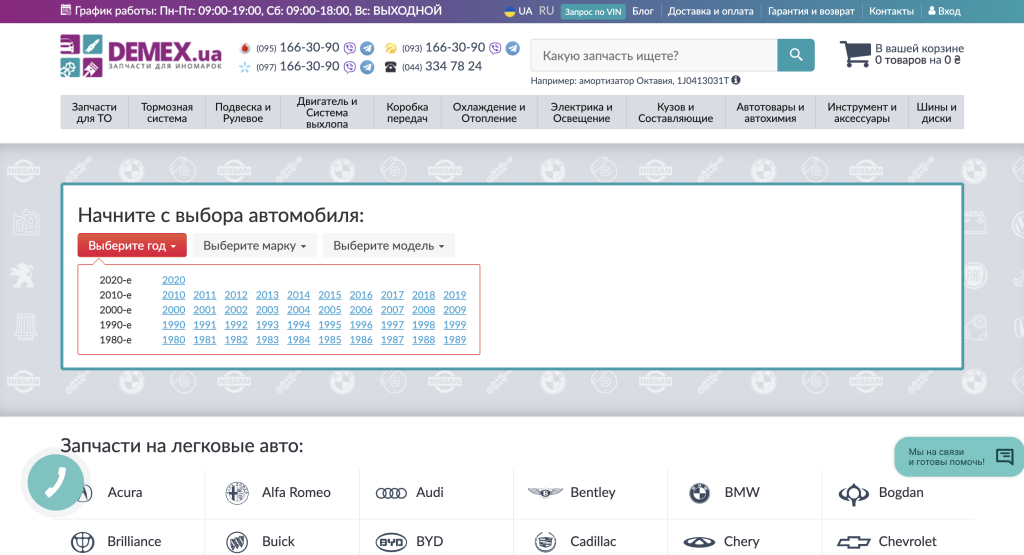This screenshot has height=555, width=1024.
Task: Open the Выберите год dropdown
Action: 132,246
